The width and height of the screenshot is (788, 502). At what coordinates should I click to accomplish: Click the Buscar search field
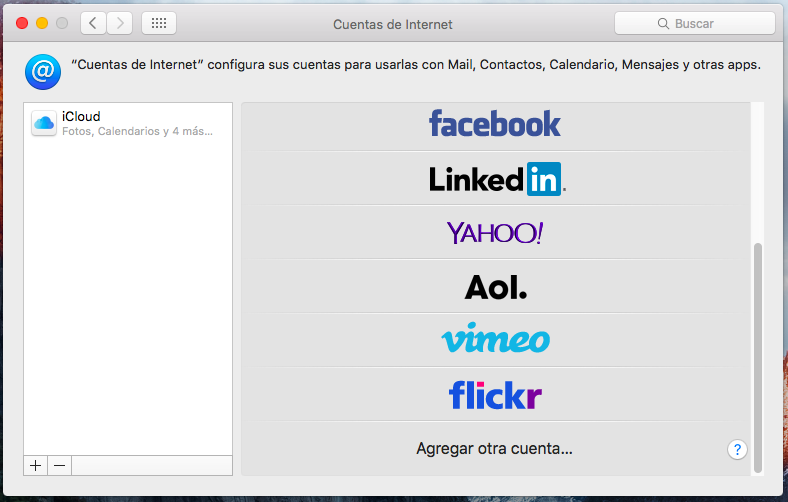tap(695, 23)
